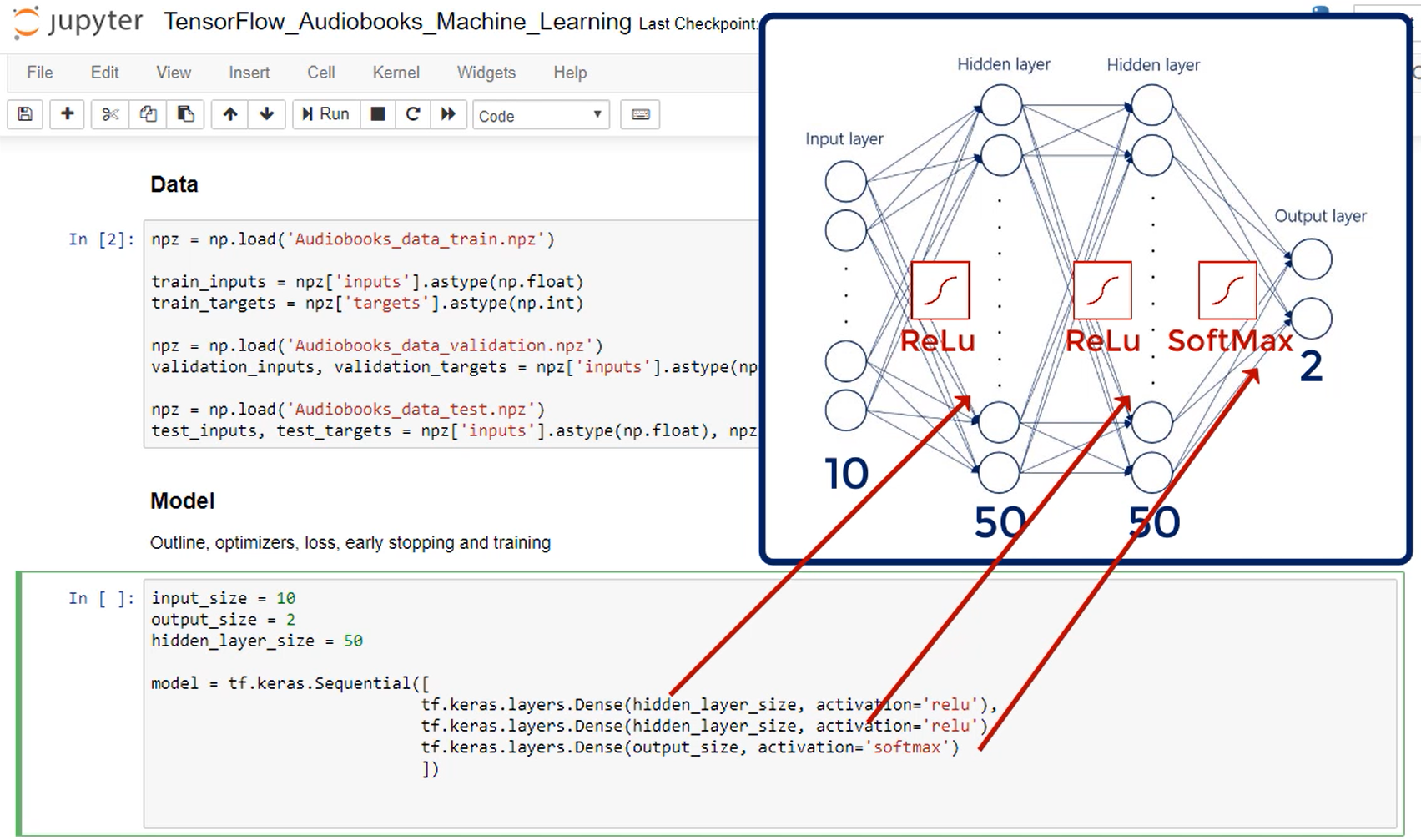Interrupt the kernel with stop icon

tap(377, 114)
